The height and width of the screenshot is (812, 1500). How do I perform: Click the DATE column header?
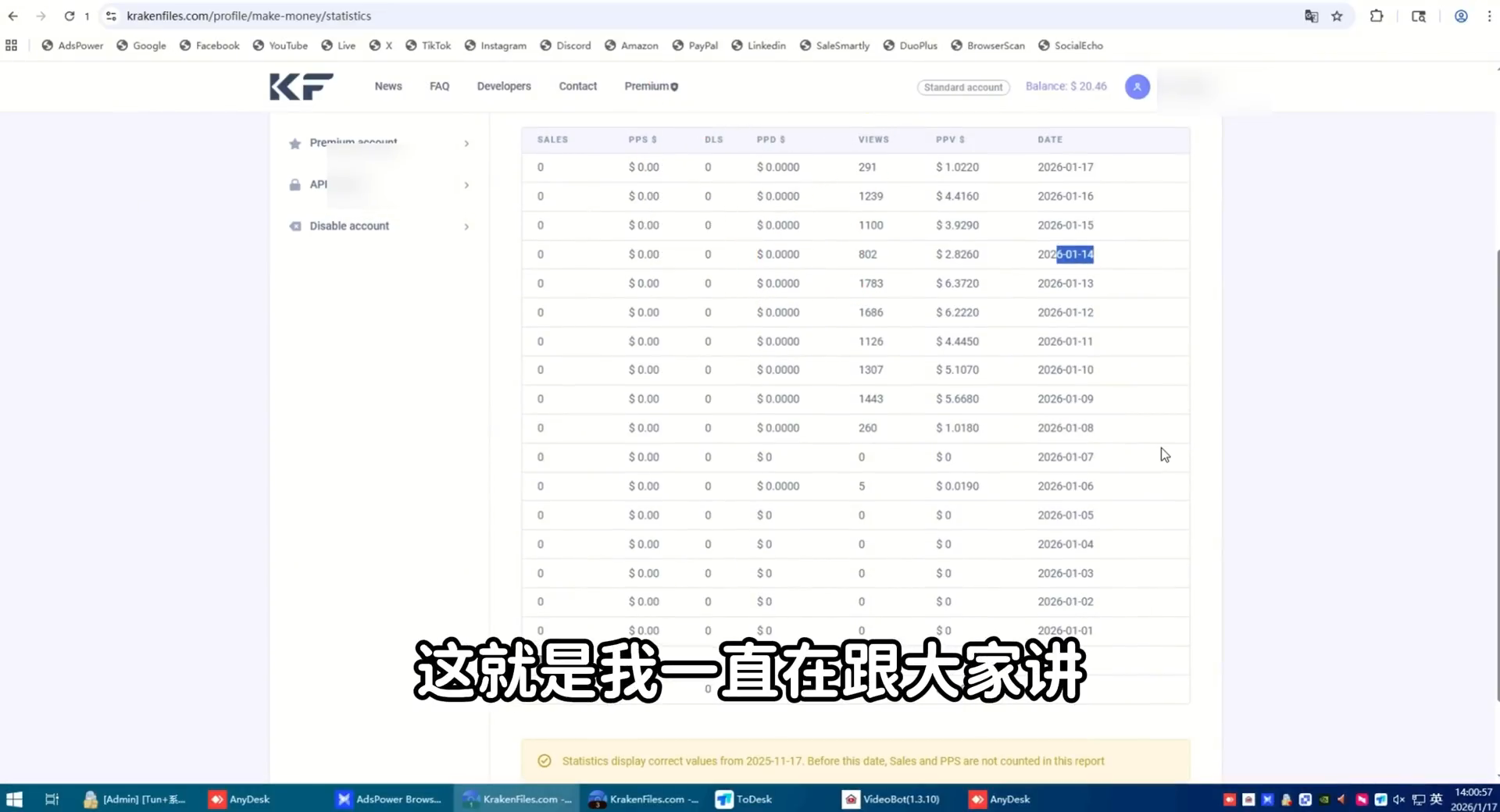pyautogui.click(x=1050, y=140)
